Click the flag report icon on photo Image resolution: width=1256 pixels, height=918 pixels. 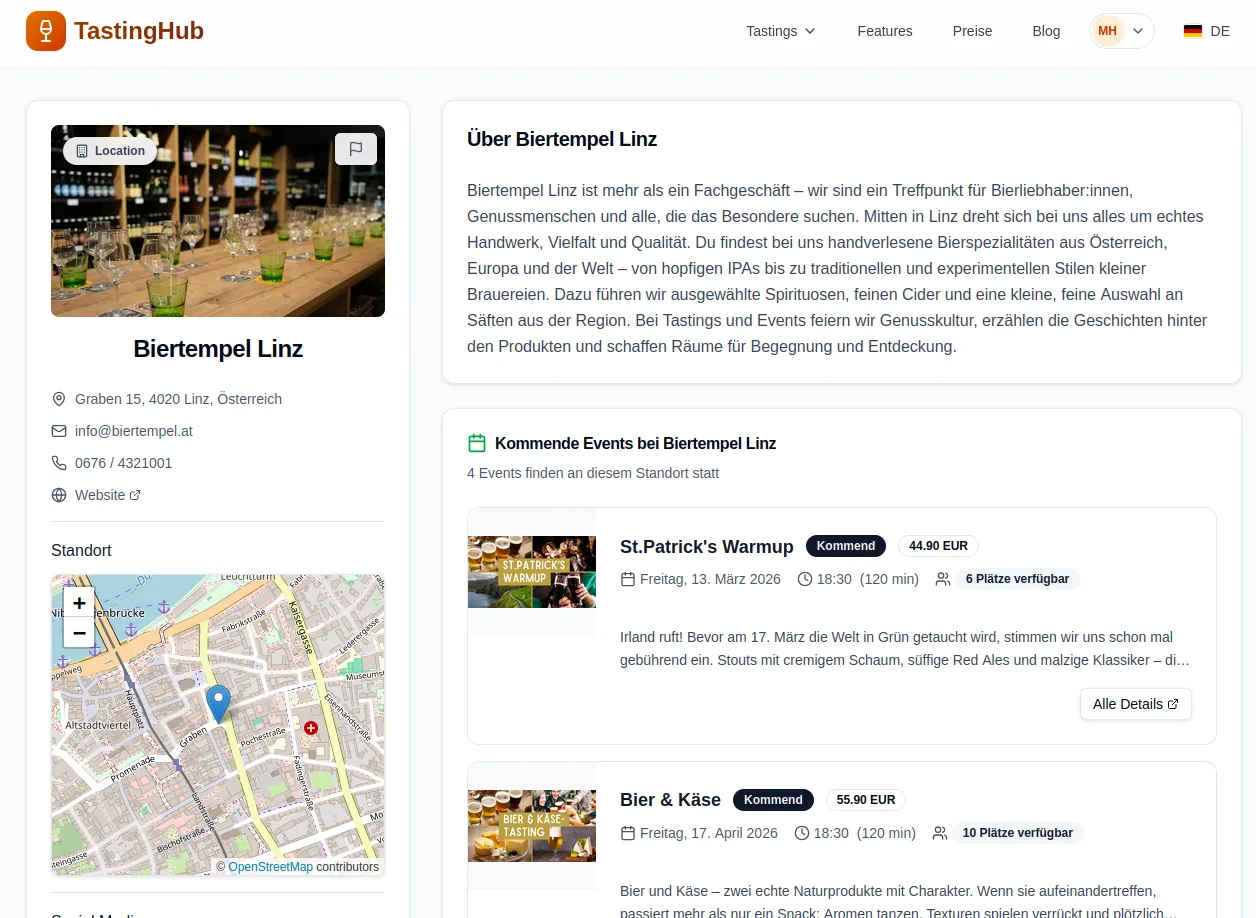pos(355,149)
